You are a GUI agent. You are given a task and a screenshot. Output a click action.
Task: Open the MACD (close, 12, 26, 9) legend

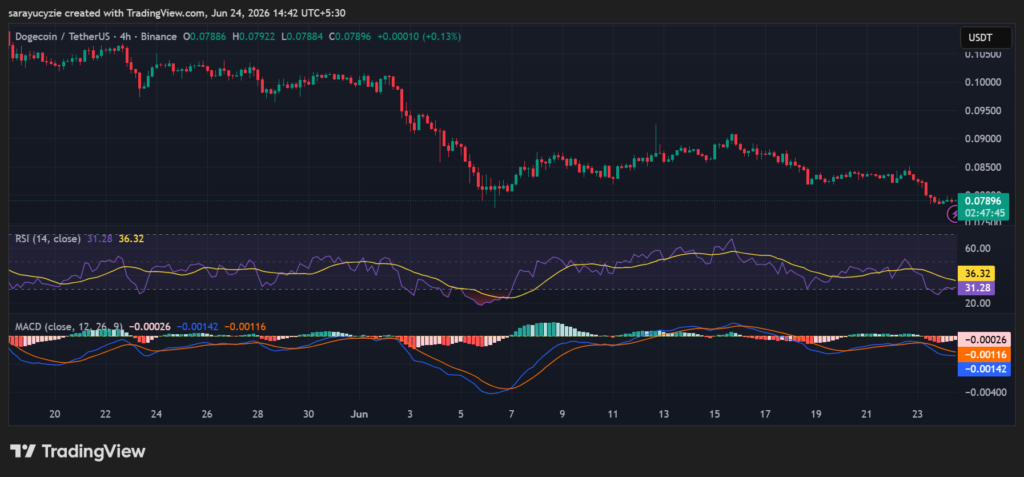(x=70, y=325)
